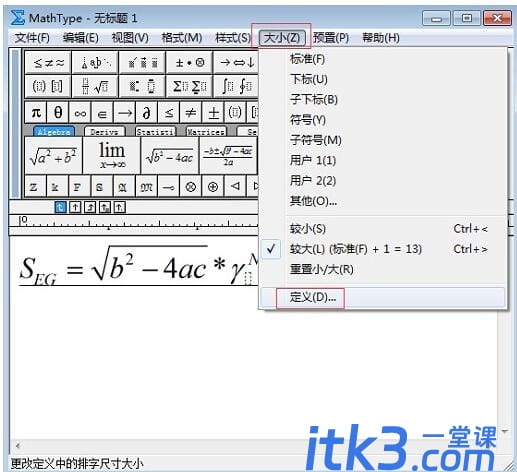Insert the element-of symbol
This screenshot has width=517, height=472.
(x=102, y=113)
